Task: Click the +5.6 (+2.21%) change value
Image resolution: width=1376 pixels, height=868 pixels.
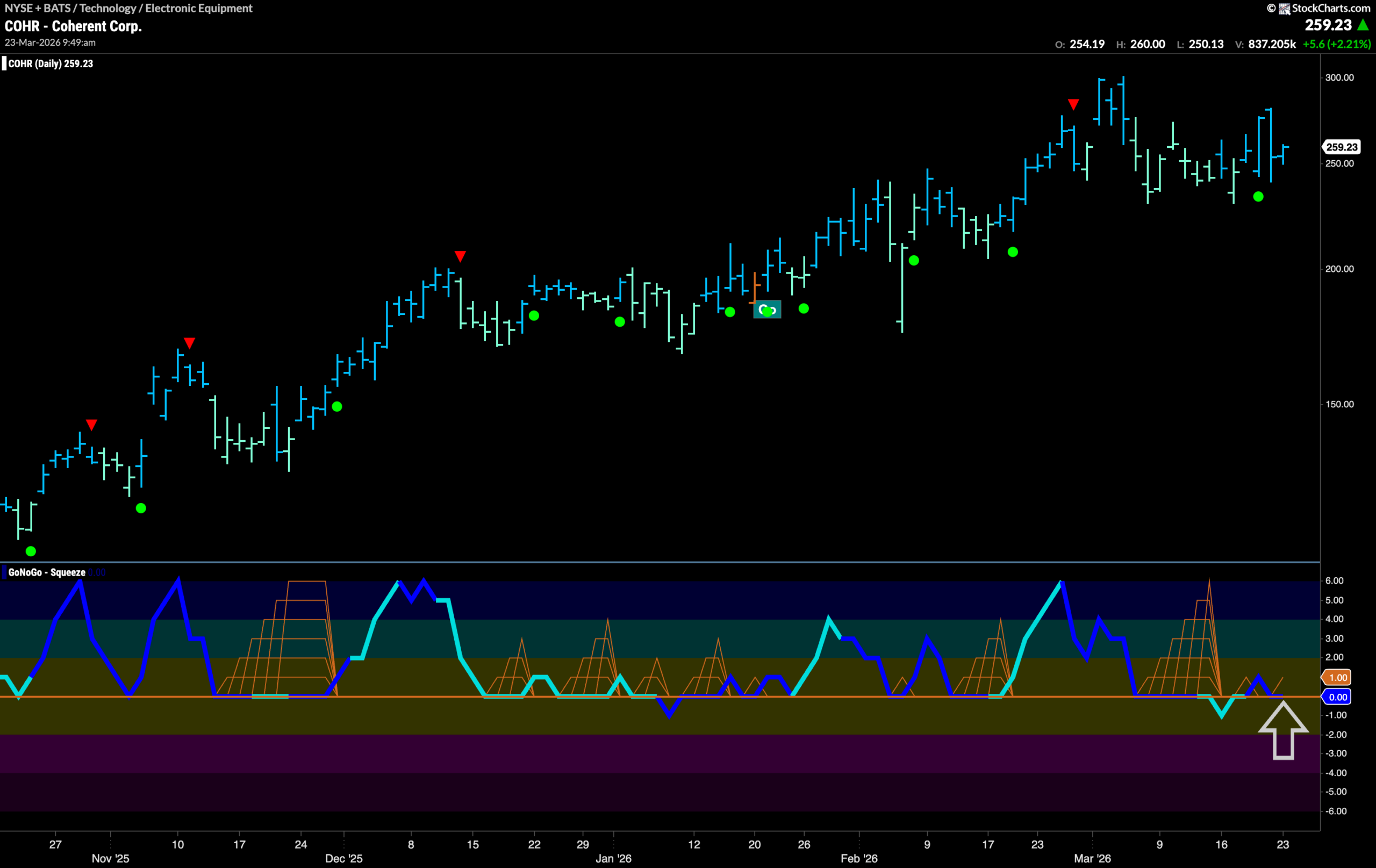Action: 1337,44
